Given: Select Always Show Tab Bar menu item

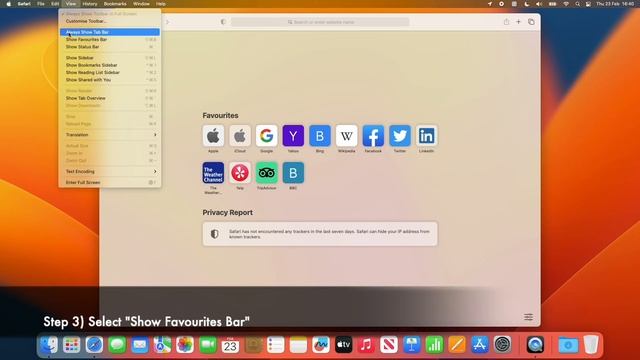Looking at the screenshot, I should [110, 32].
